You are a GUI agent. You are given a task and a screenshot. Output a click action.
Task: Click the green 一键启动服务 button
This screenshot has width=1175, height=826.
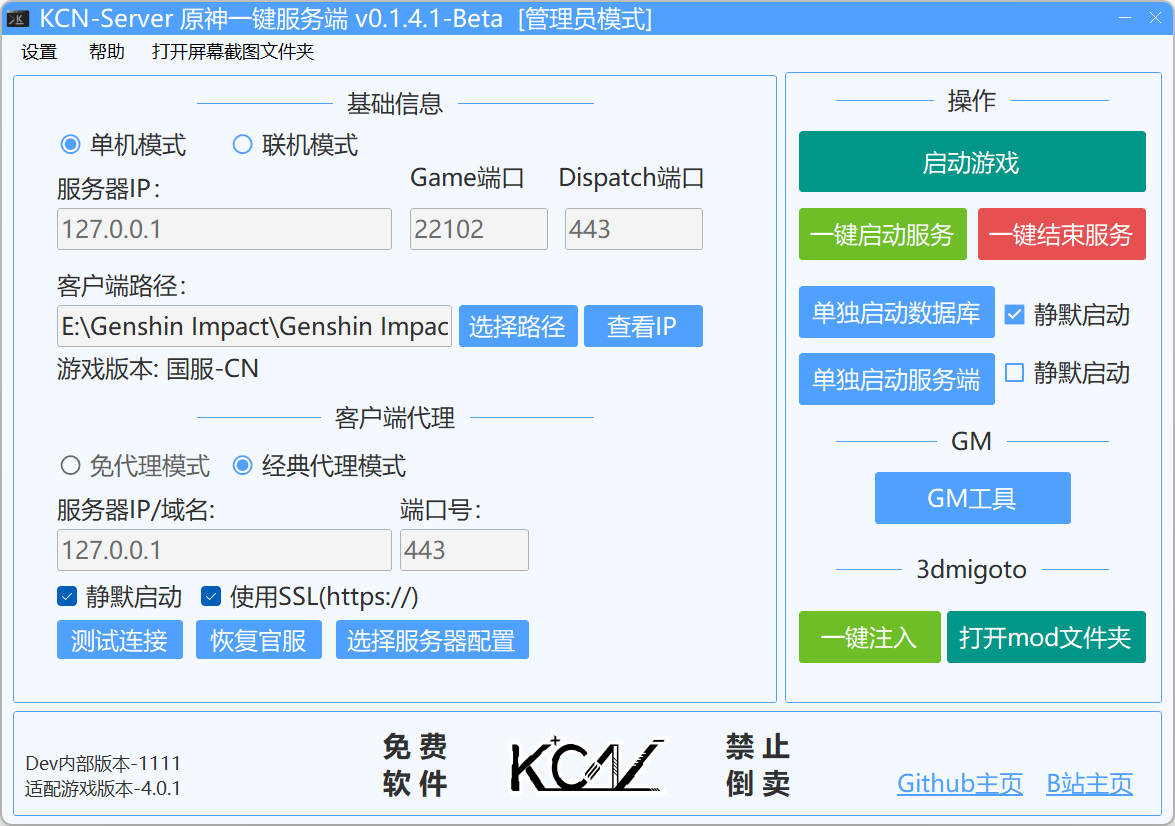coord(883,234)
